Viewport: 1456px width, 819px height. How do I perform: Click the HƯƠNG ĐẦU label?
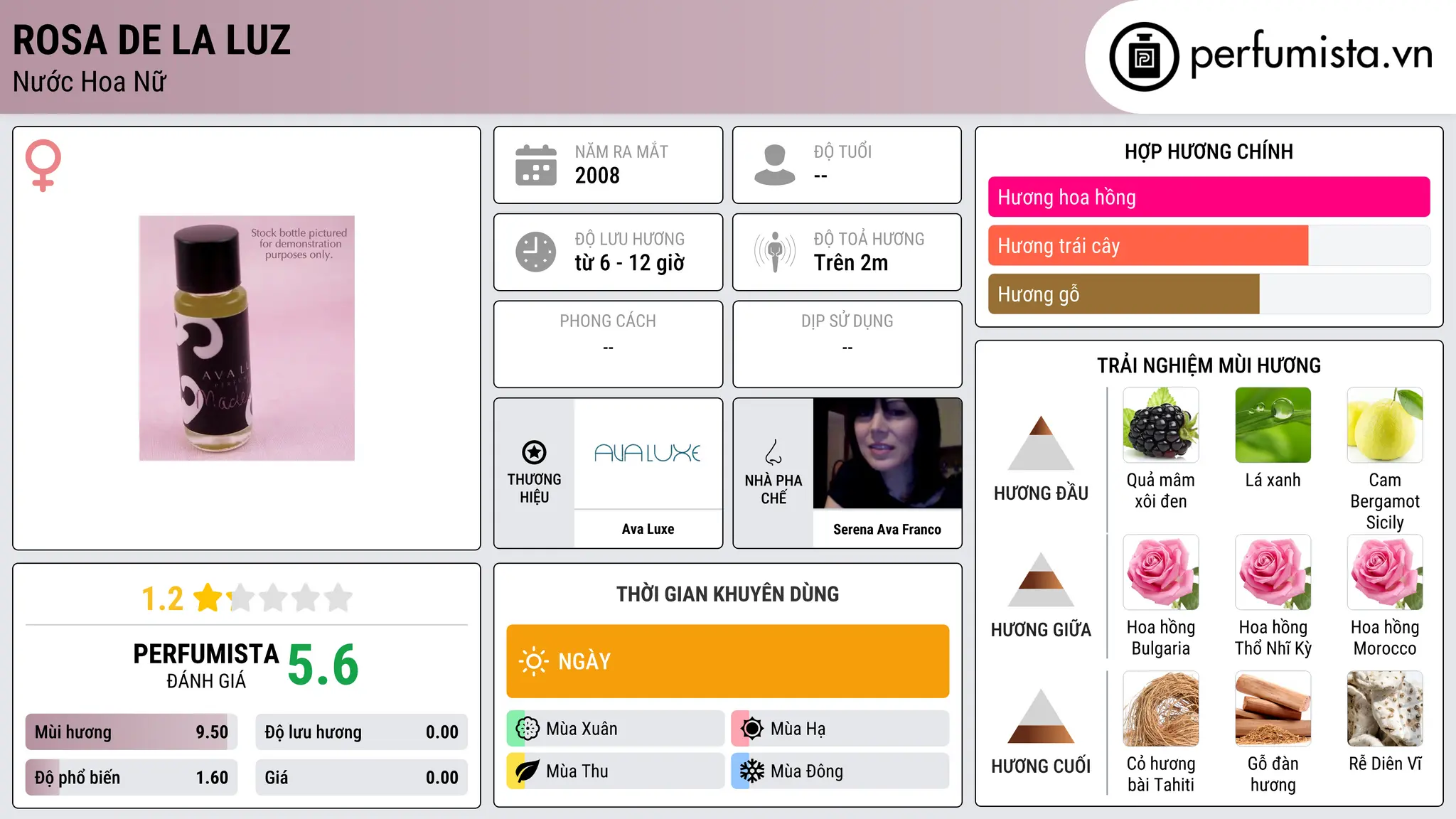point(1041,493)
